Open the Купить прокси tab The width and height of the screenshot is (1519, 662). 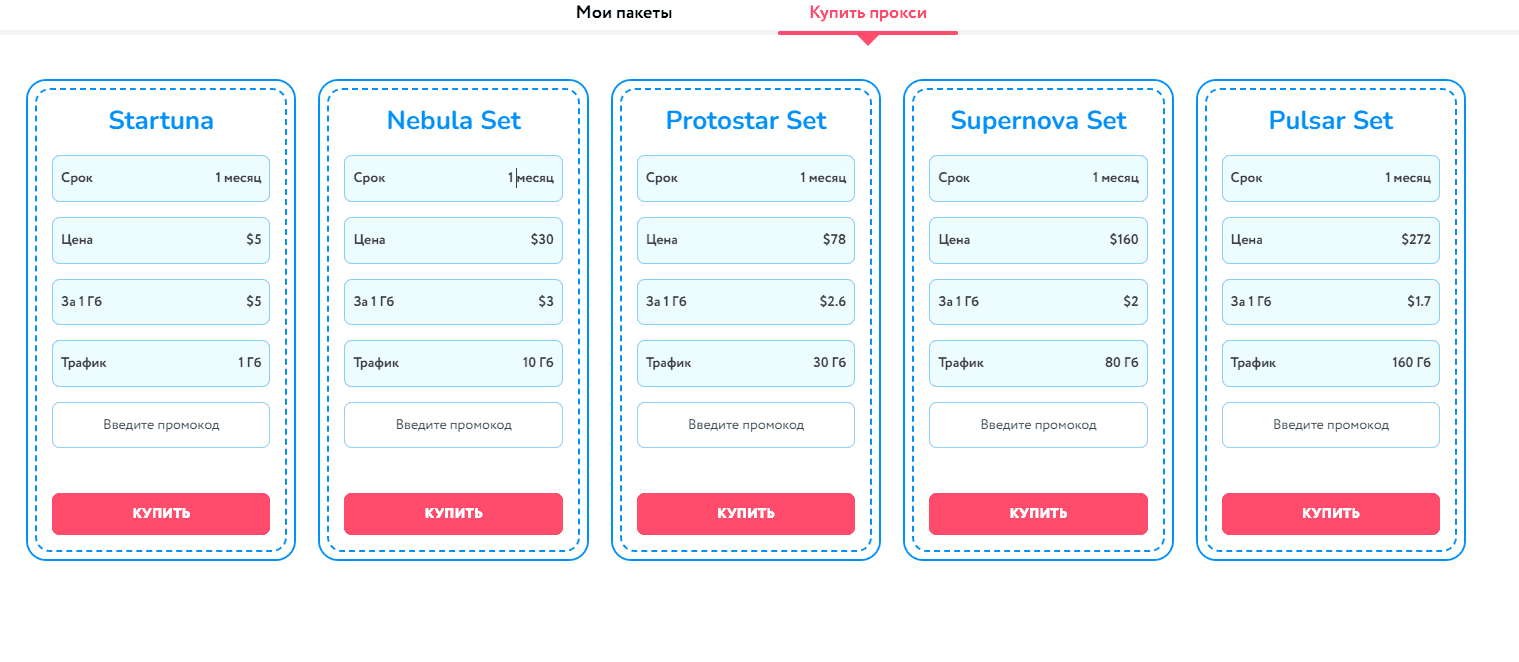point(867,13)
